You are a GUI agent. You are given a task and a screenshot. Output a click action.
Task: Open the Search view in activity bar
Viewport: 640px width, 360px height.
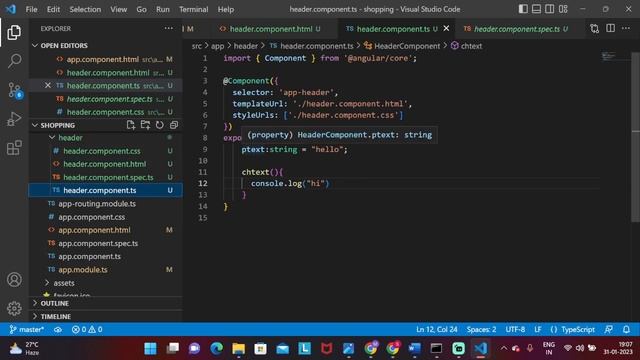[14, 61]
